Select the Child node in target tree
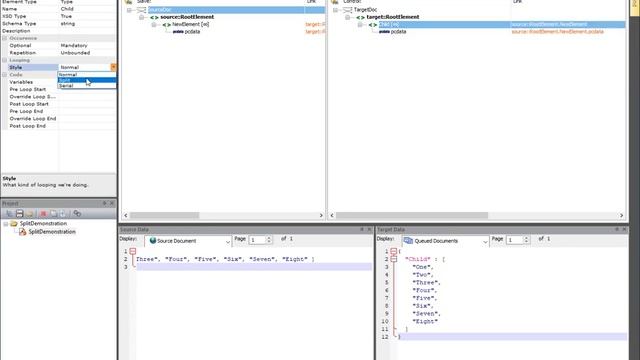Screen dimensions: 640x360 (x=389, y=24)
